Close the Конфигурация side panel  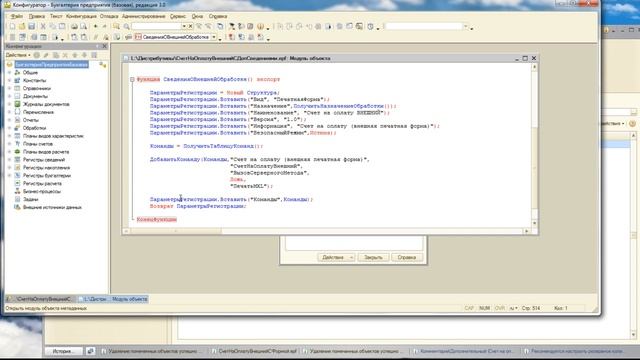click(104, 46)
